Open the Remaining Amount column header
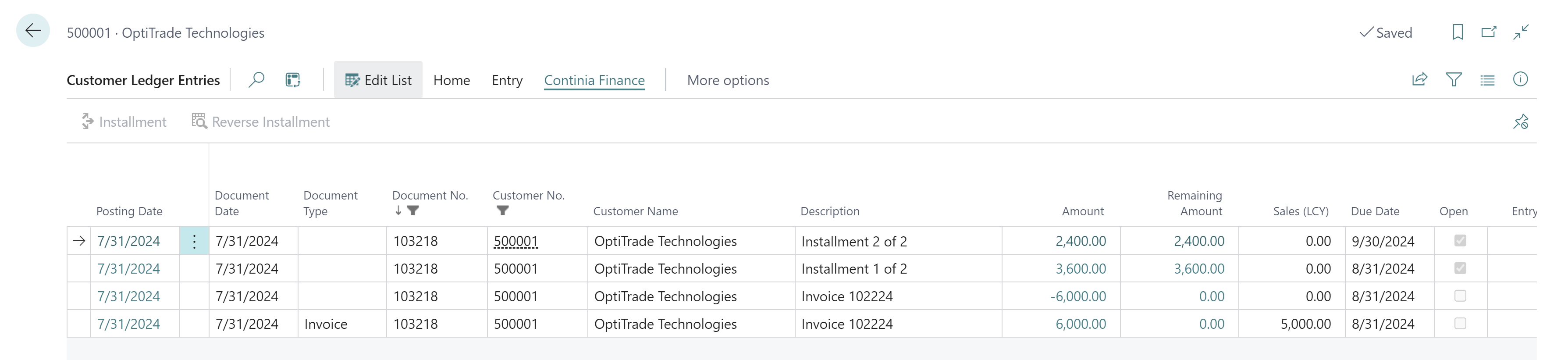 coord(1194,203)
